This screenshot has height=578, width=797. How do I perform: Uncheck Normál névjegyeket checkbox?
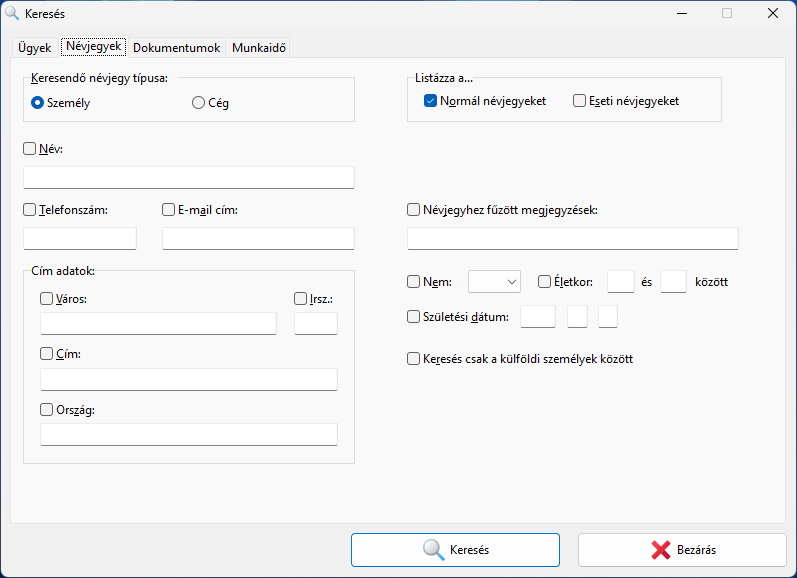point(430,101)
